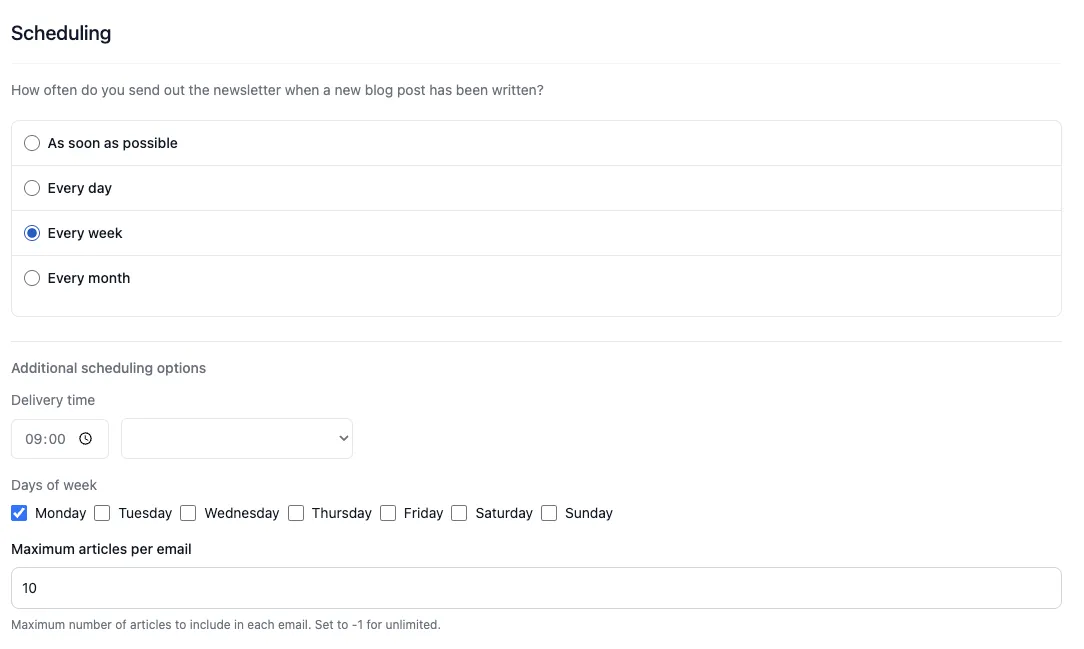Check the Wednesday checkbox

[x=188, y=513]
